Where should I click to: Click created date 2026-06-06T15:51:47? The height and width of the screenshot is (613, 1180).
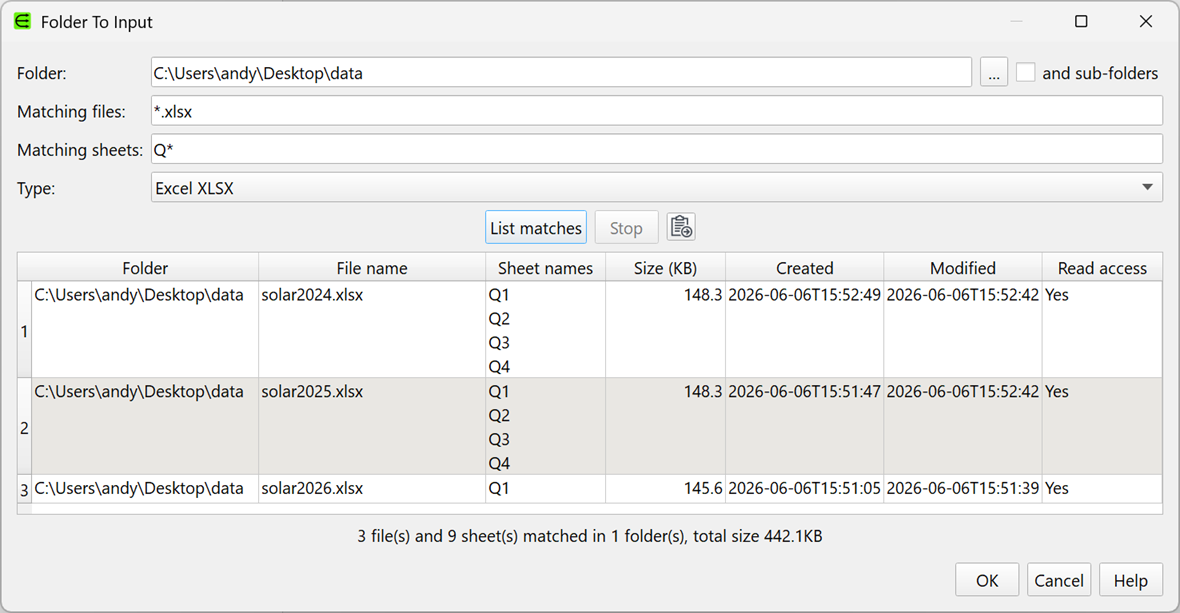click(804, 391)
